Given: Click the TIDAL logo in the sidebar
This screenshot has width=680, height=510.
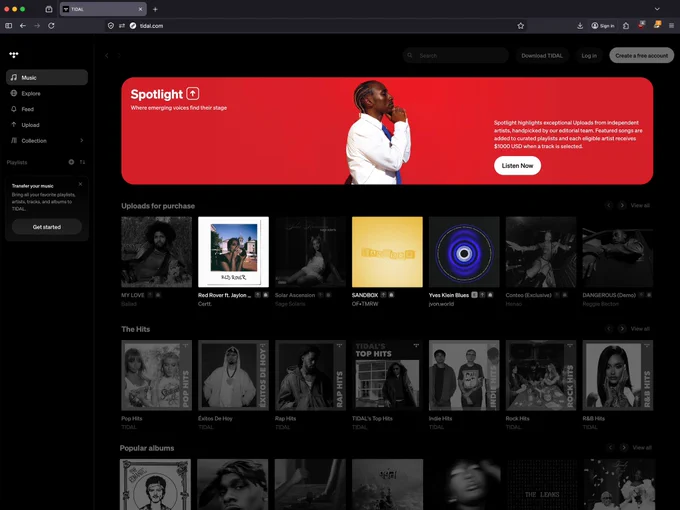Looking at the screenshot, I should point(14,55).
